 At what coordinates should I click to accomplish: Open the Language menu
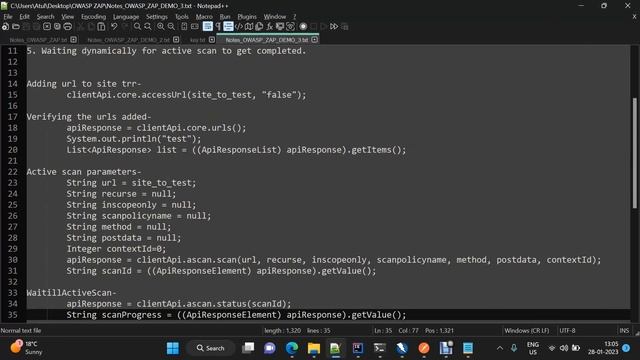pos(126,17)
